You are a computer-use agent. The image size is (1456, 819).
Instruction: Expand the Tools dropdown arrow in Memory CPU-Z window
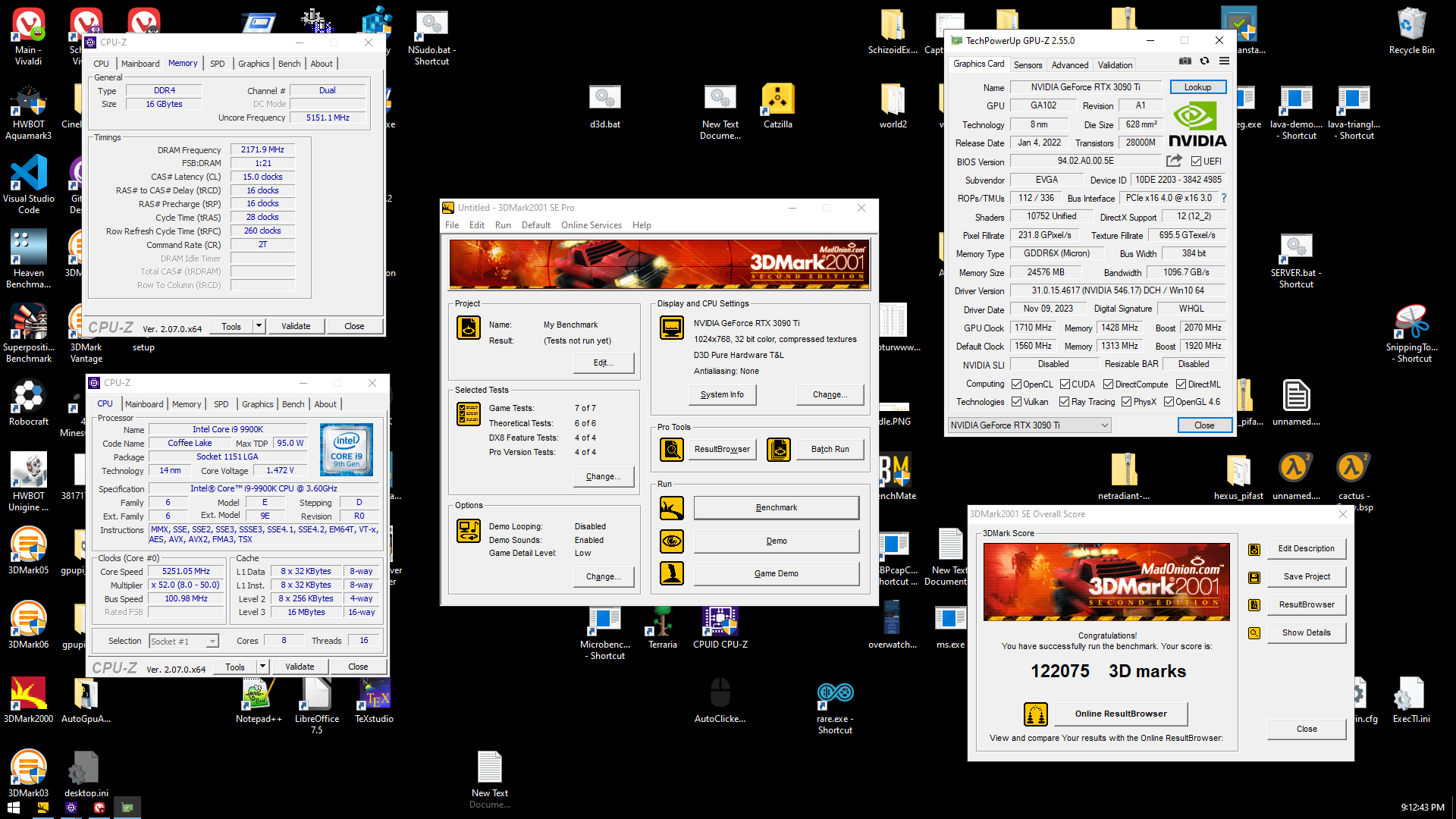(259, 326)
